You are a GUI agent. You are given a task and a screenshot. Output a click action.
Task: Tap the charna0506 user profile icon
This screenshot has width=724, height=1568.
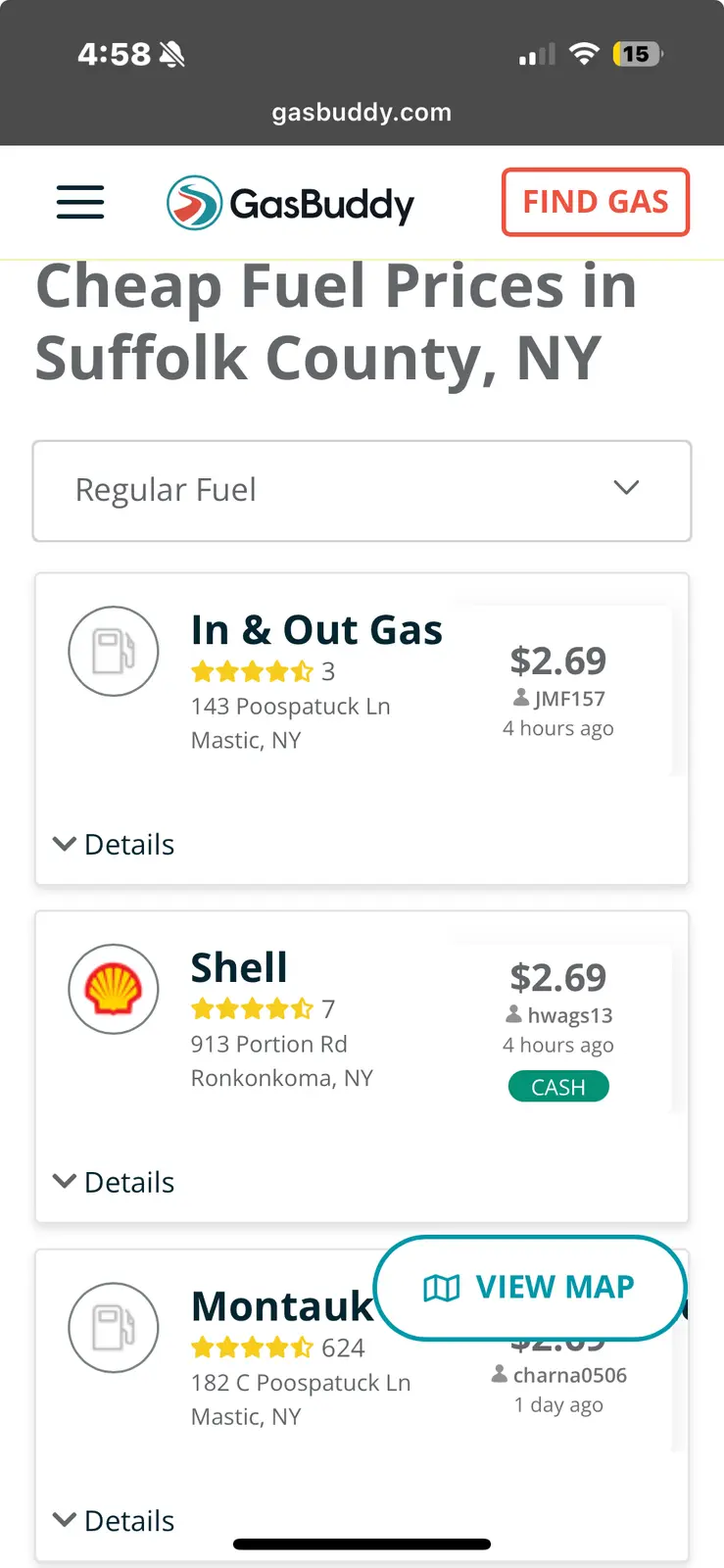(500, 1374)
